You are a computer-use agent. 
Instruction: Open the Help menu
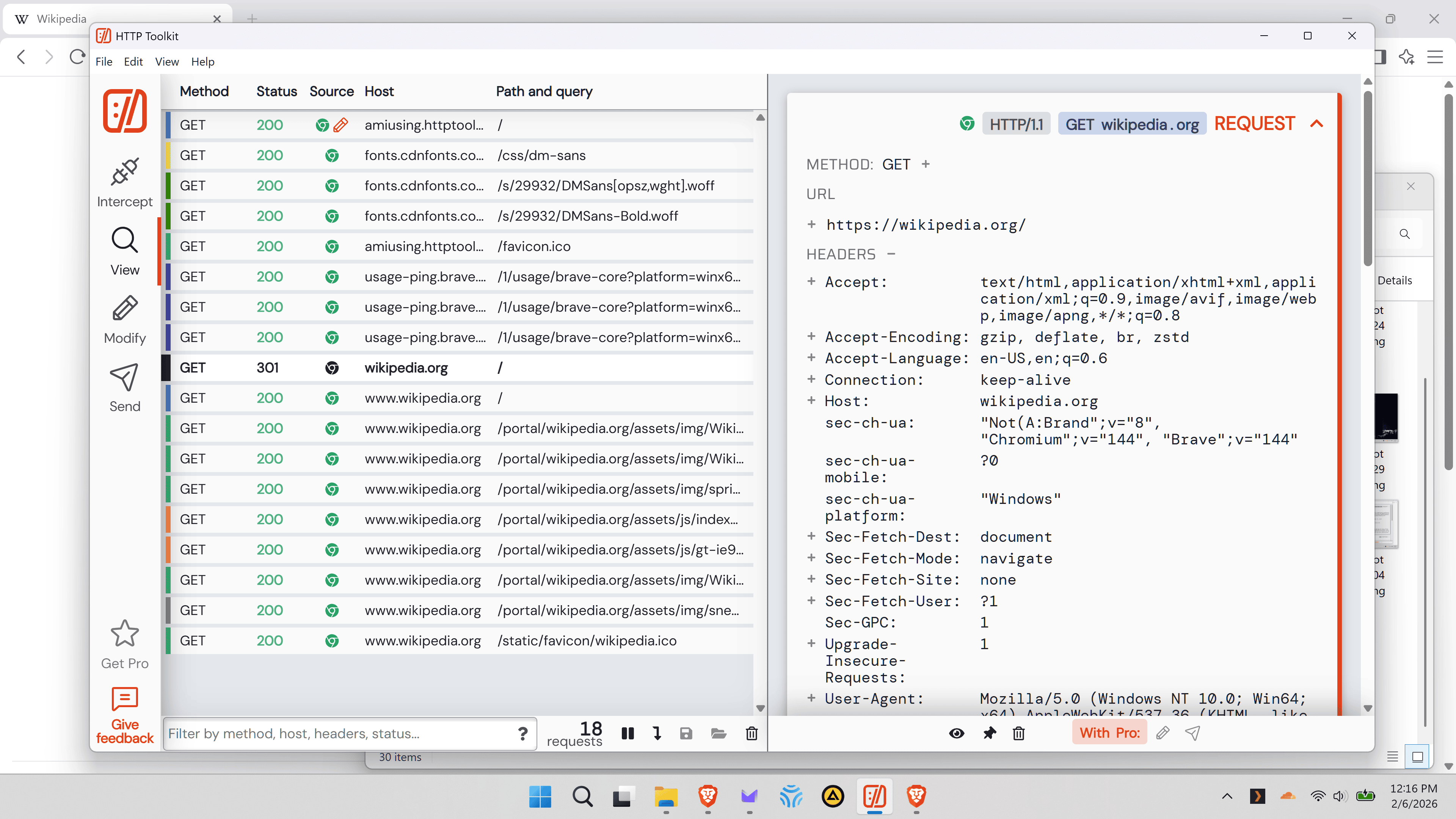202,61
